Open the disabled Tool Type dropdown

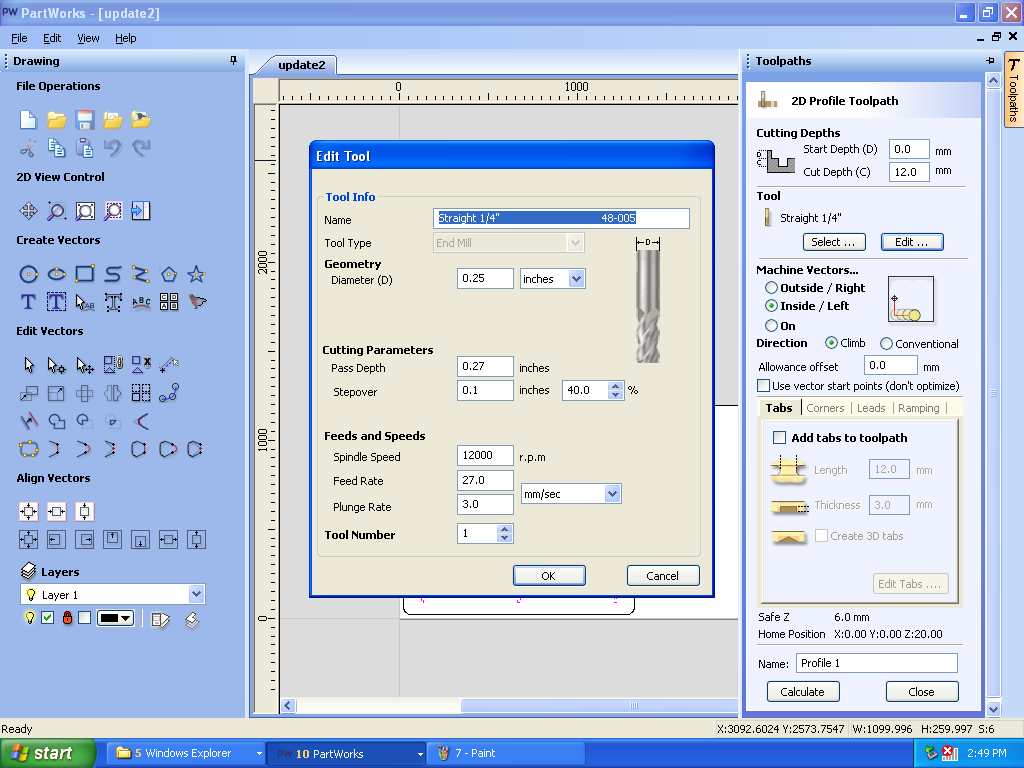[575, 243]
